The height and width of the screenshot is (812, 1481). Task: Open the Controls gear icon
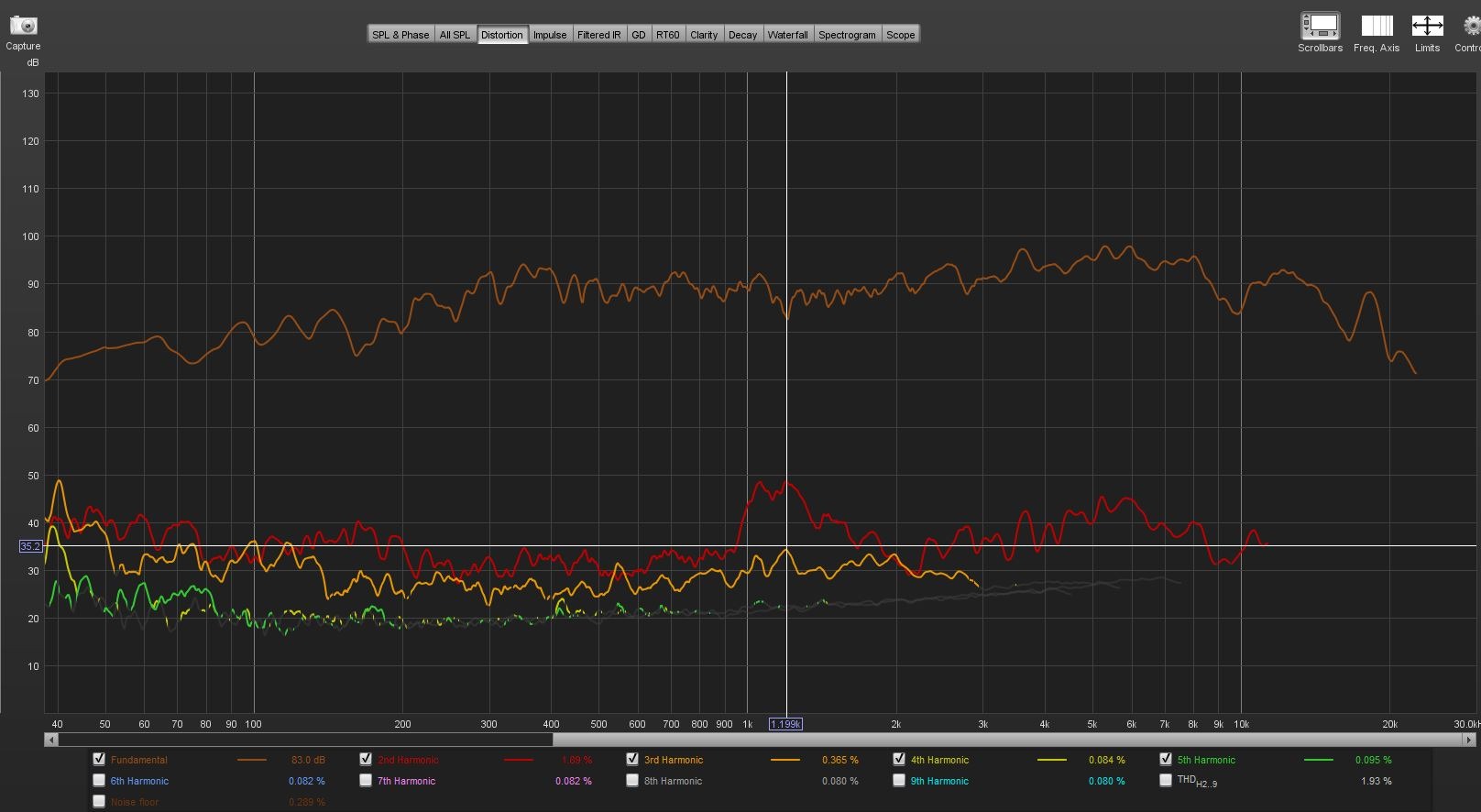(1472, 26)
